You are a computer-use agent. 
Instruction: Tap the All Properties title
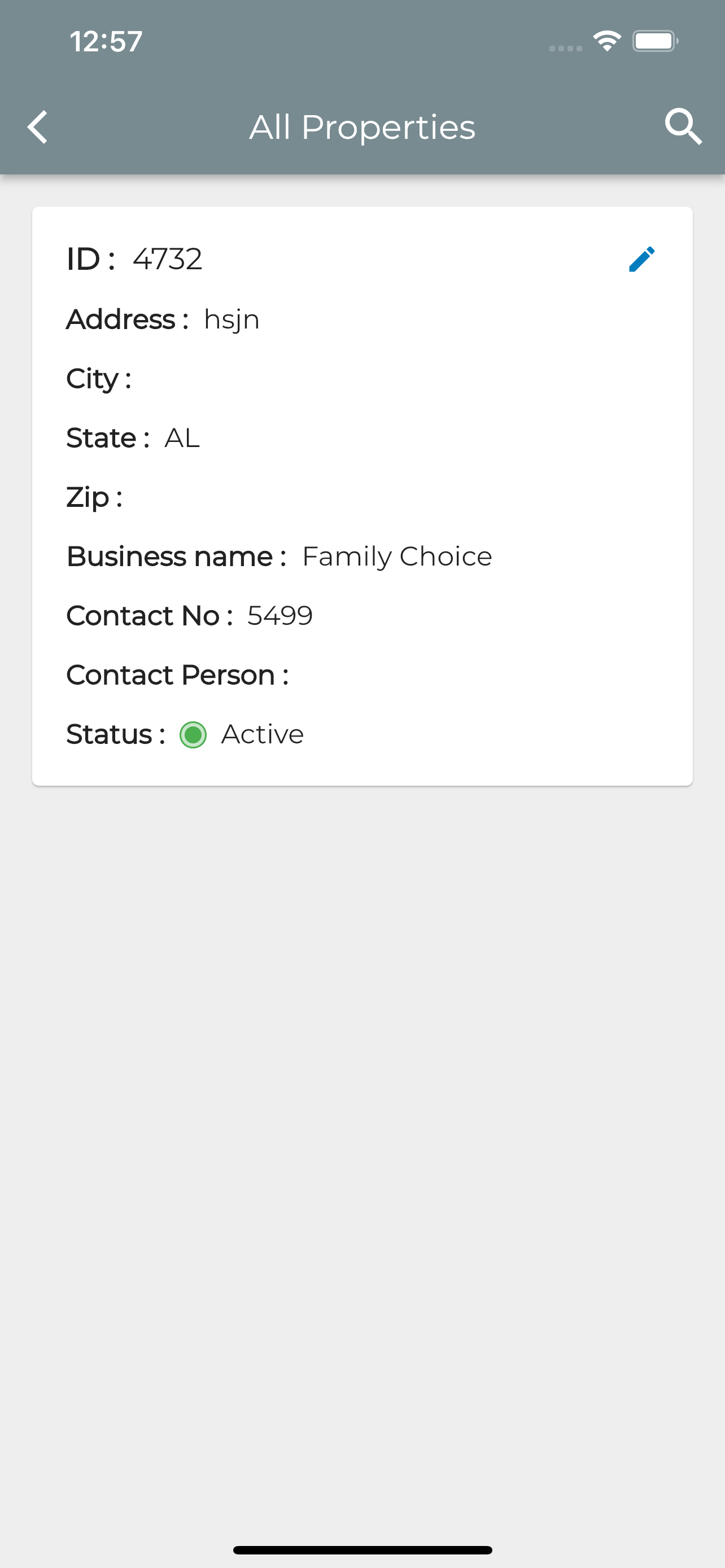point(362,127)
